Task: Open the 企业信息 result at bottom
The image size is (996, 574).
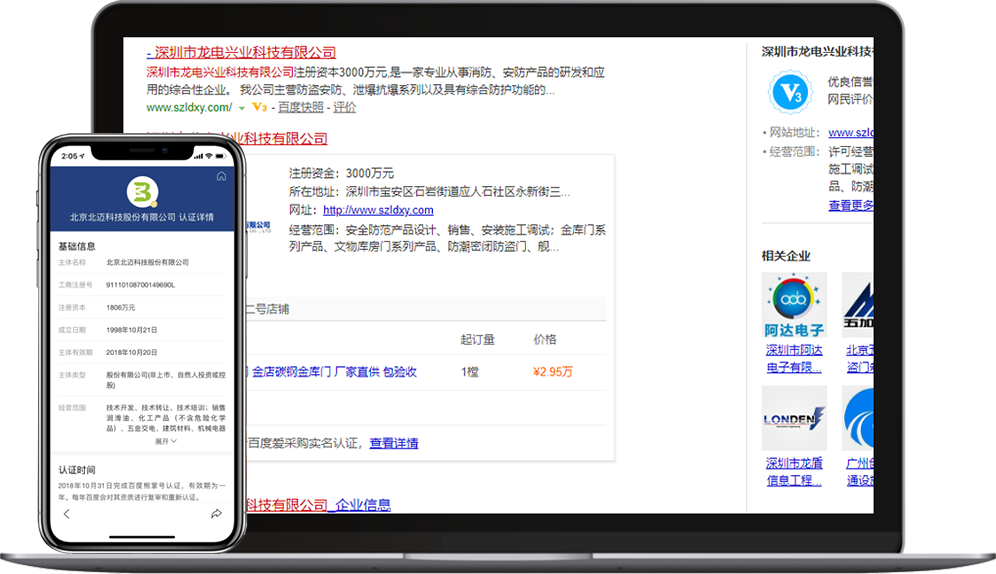Action: coord(363,505)
